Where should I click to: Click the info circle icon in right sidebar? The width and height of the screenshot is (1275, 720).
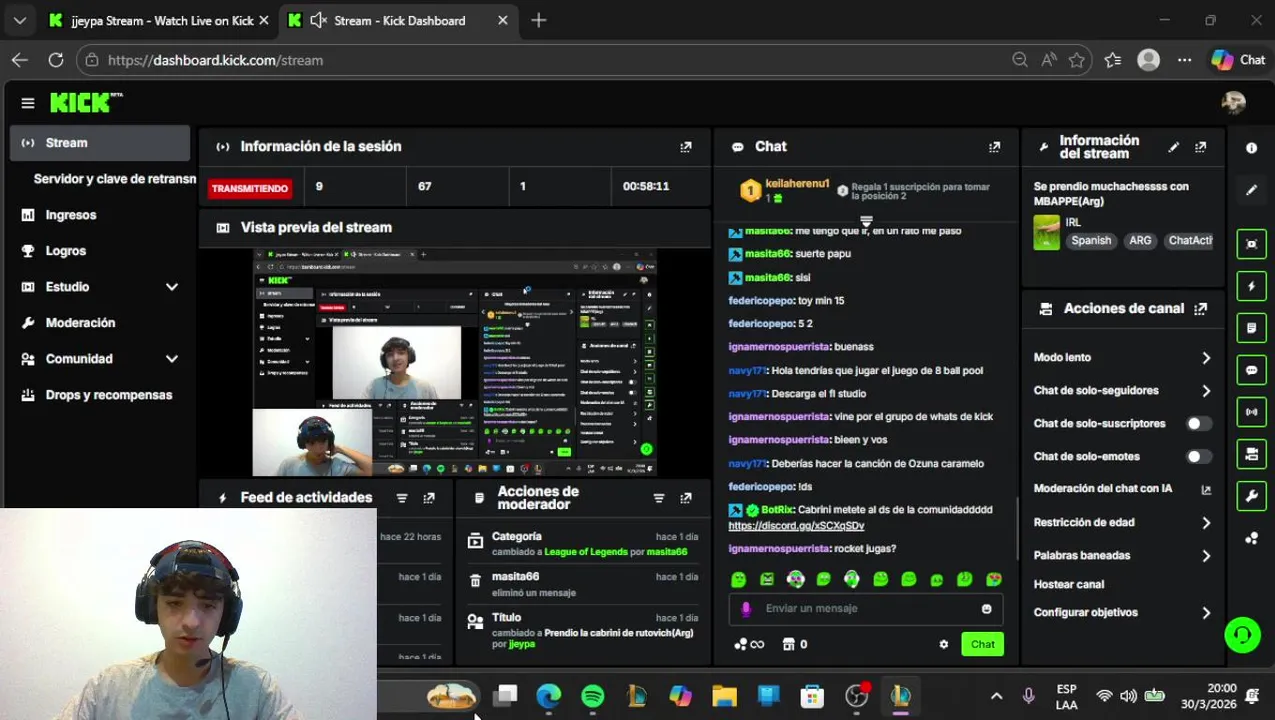(x=1251, y=148)
